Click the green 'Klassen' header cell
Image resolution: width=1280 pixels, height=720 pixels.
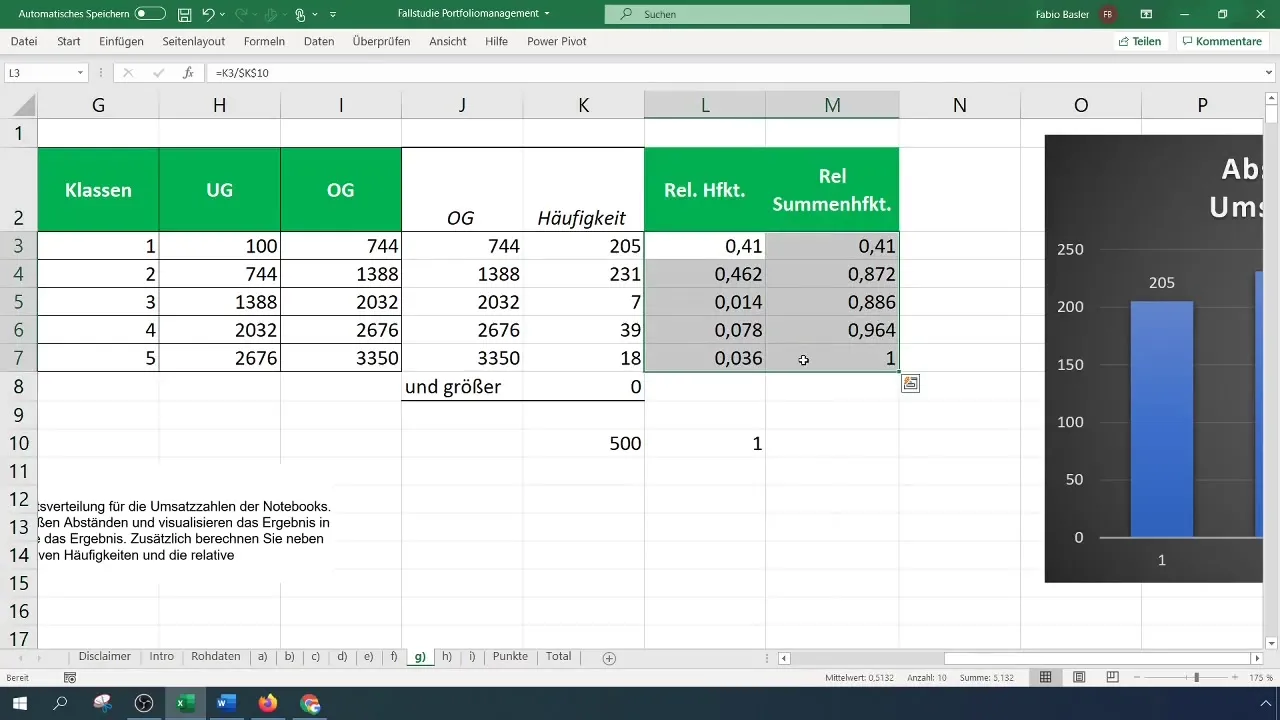[x=98, y=190]
